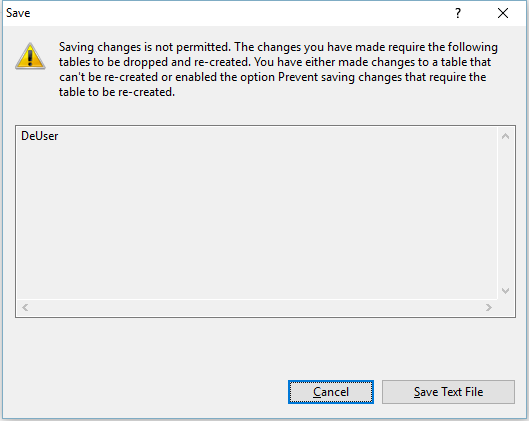Click the blank dialog area left of the Cancel button
Viewport: 529px width, 421px height.
pos(145,392)
